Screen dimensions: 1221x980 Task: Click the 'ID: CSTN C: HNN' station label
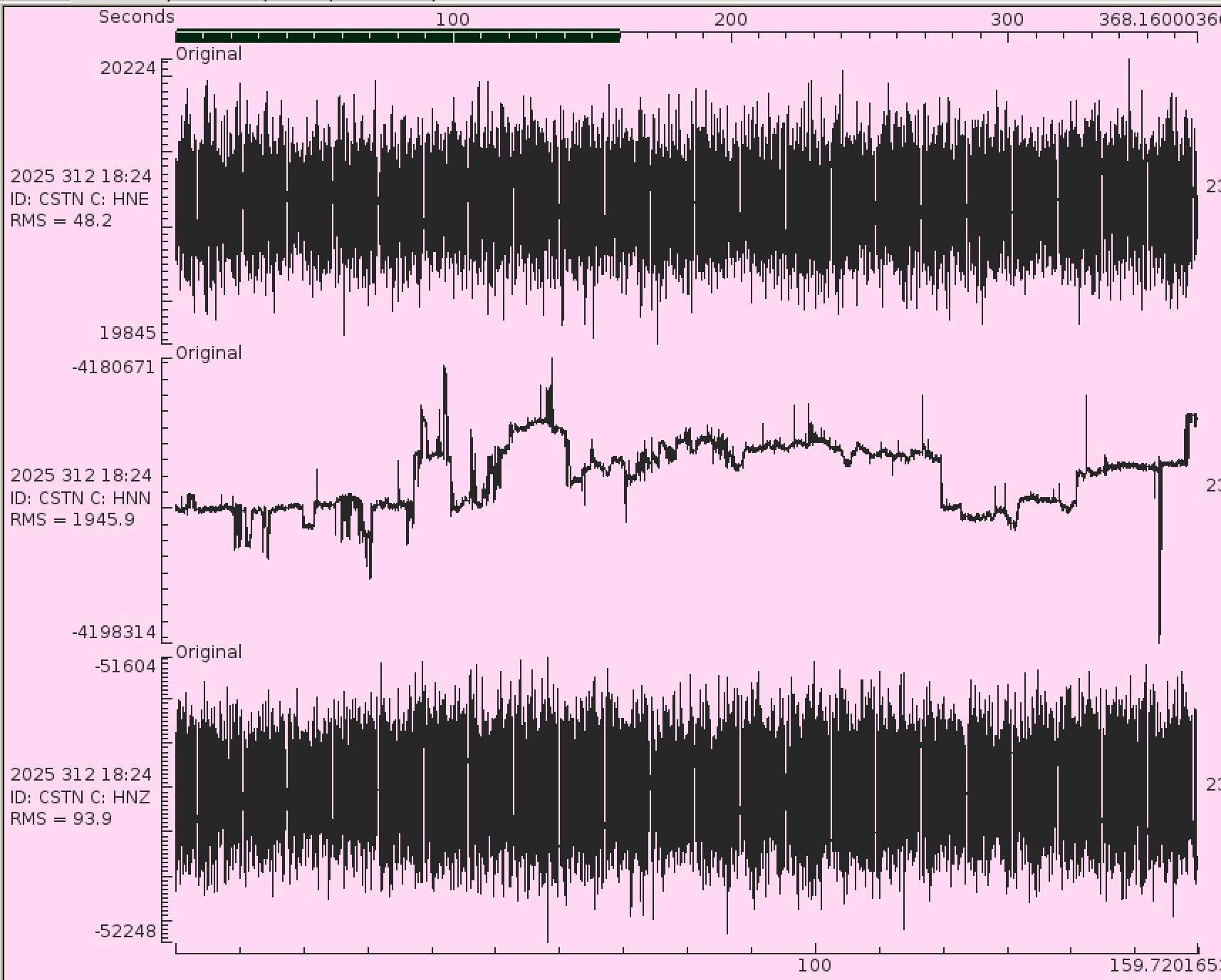pos(80,499)
